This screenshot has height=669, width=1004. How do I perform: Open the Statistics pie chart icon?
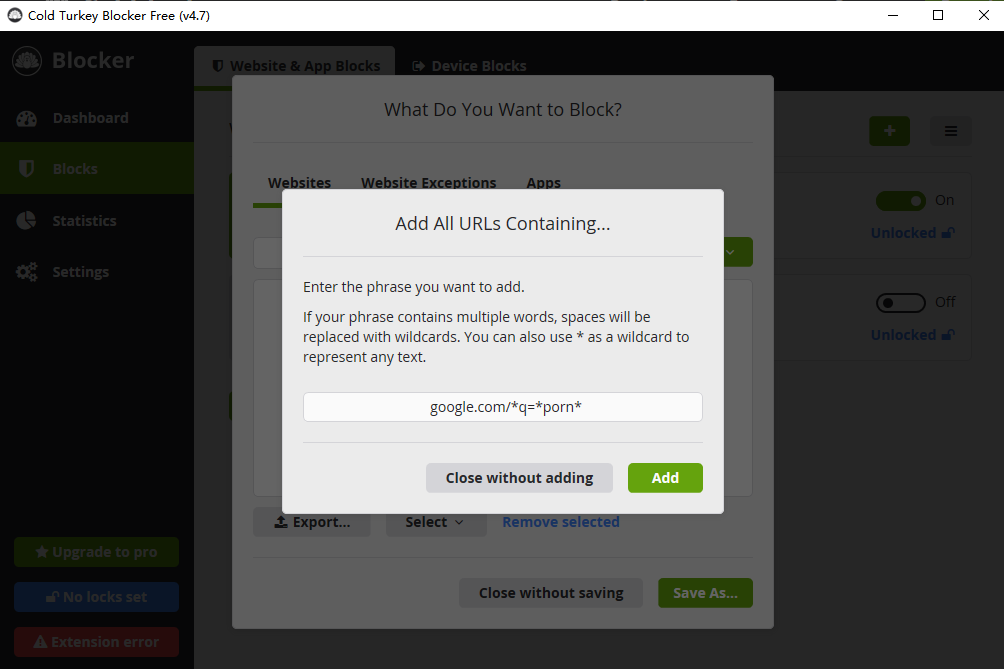[26, 221]
